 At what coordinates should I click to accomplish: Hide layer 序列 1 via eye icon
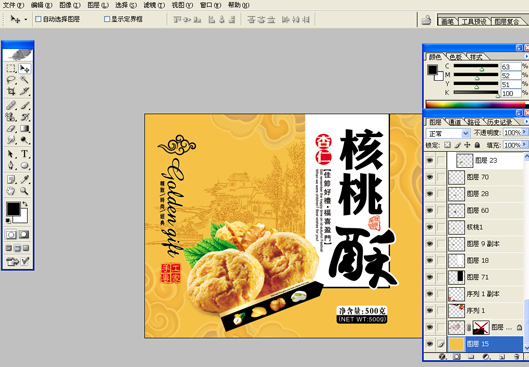pyautogui.click(x=430, y=311)
